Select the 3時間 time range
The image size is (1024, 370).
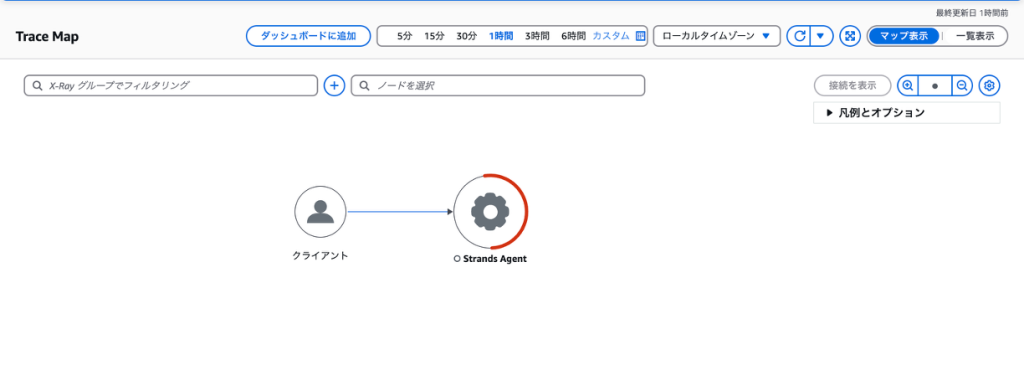pos(537,36)
